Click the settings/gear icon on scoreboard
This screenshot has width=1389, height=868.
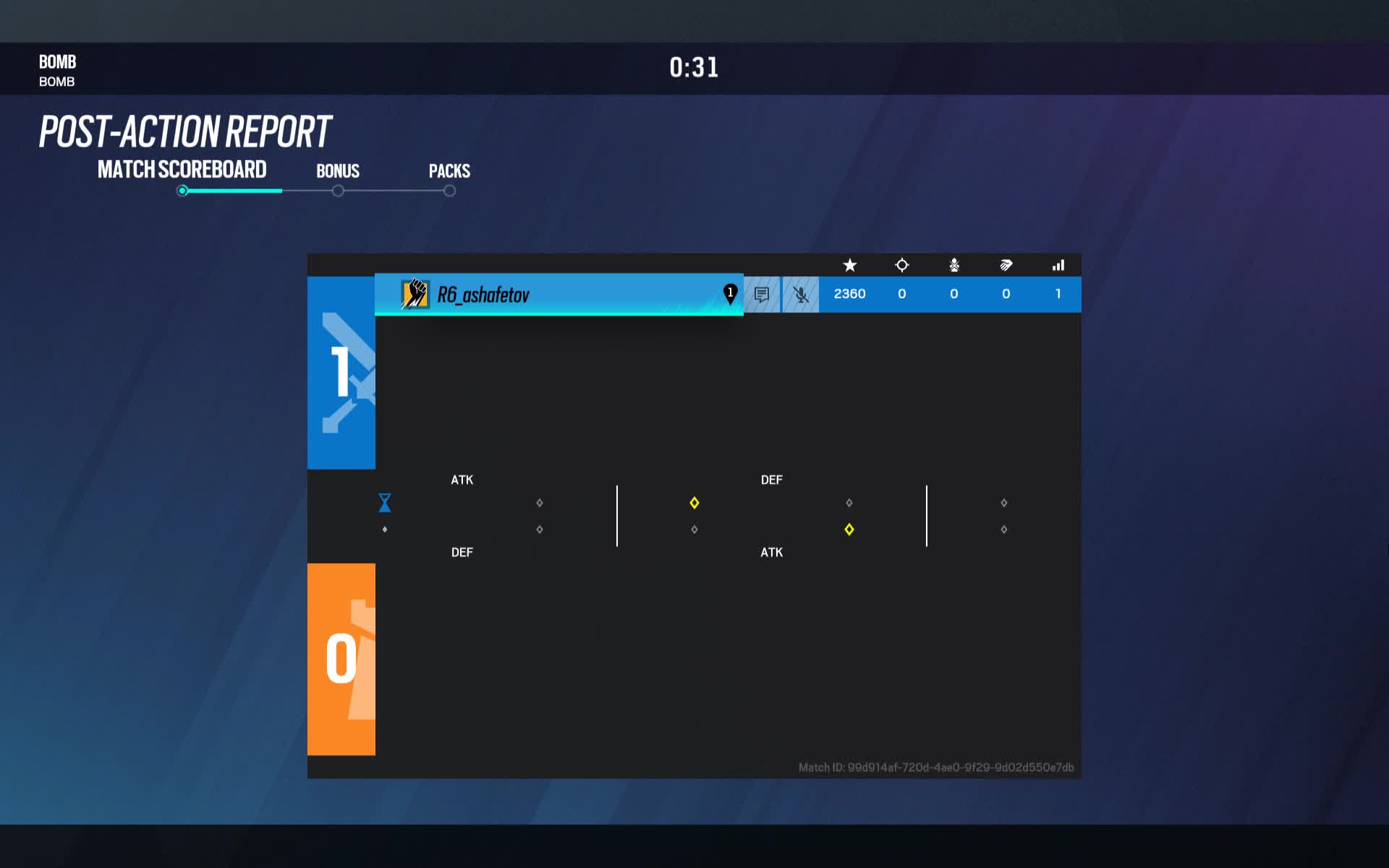[x=901, y=264]
